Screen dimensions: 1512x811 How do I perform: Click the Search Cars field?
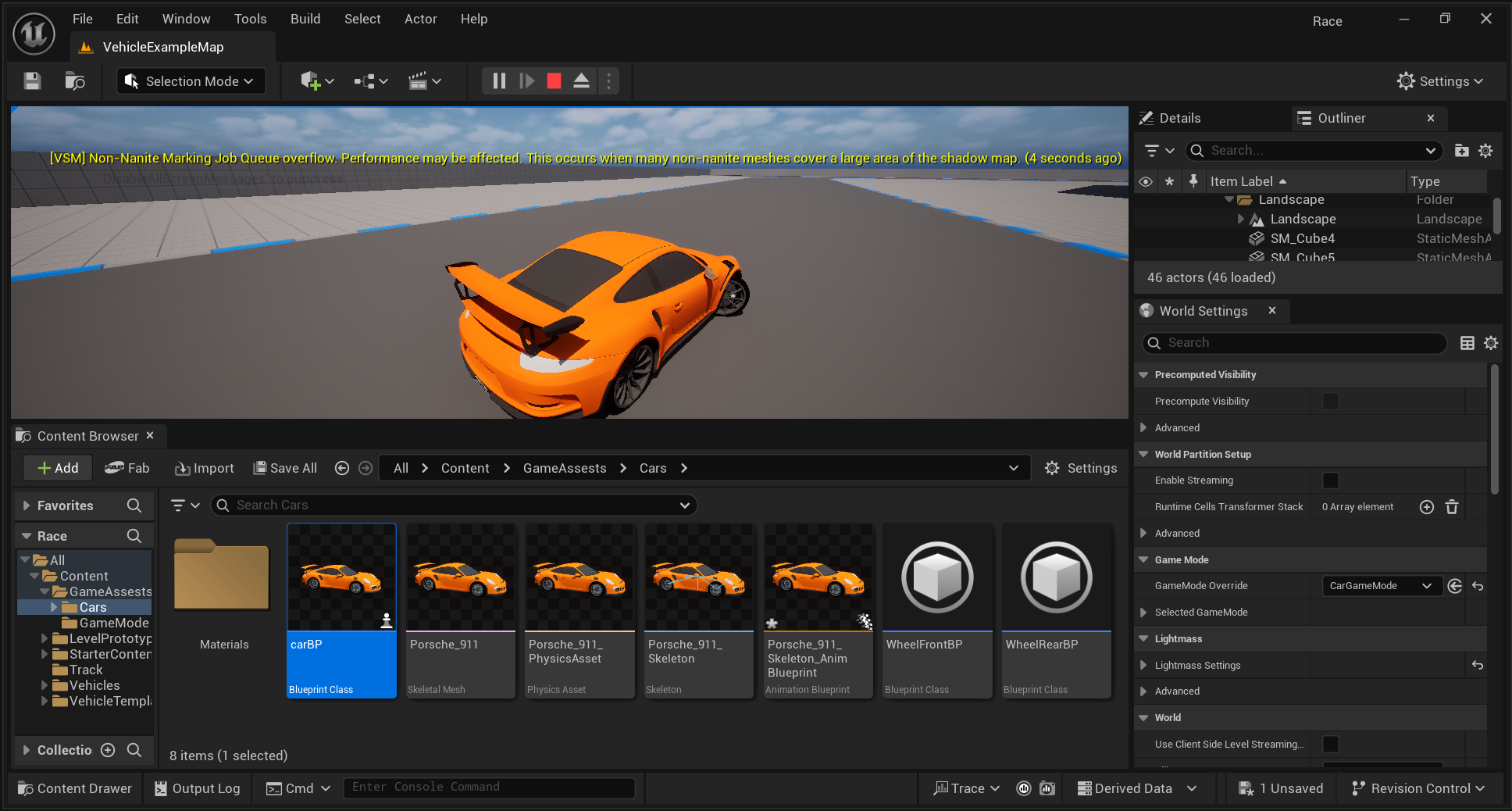tap(454, 506)
